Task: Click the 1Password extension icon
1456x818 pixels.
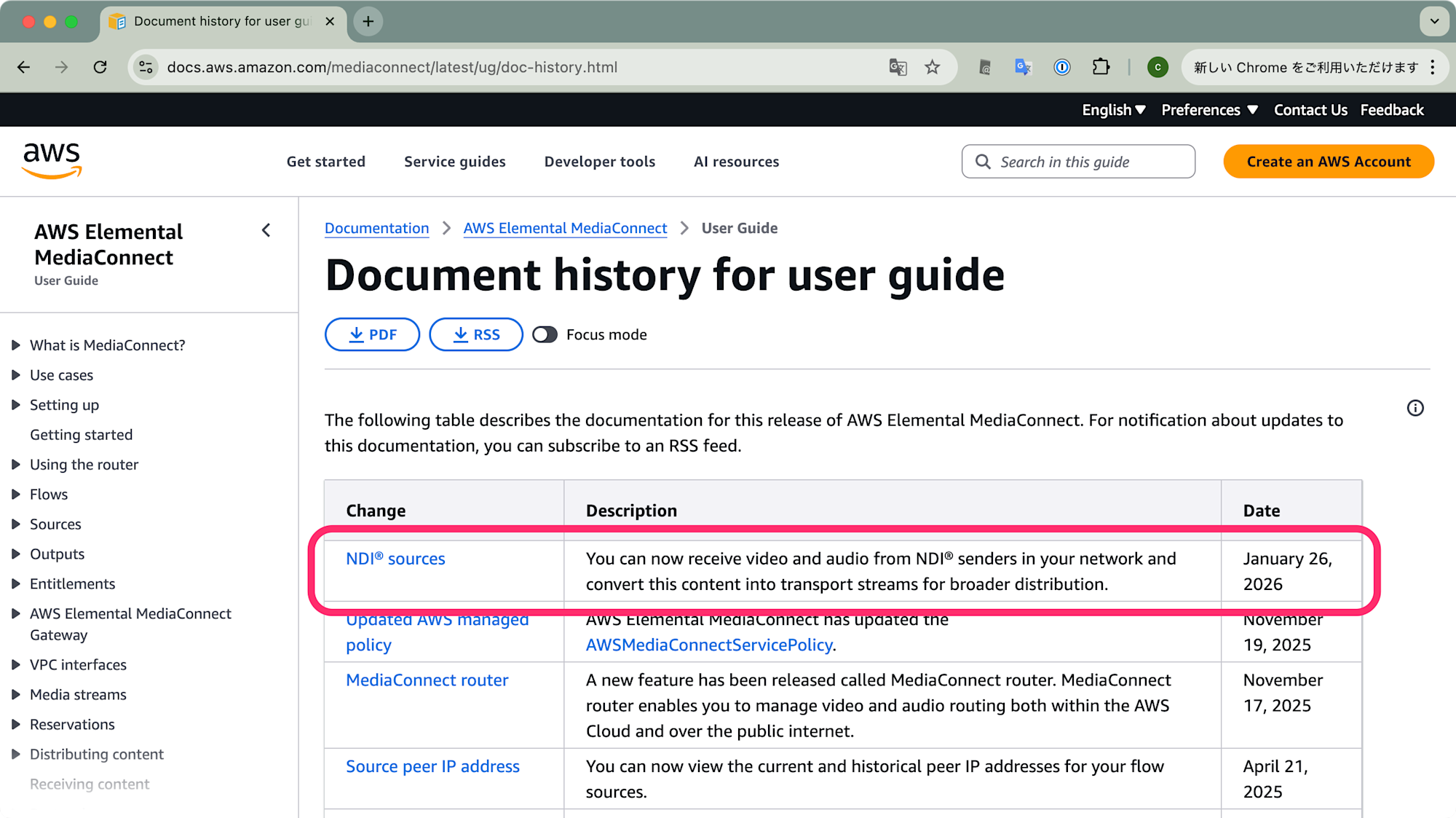Action: (x=1062, y=67)
